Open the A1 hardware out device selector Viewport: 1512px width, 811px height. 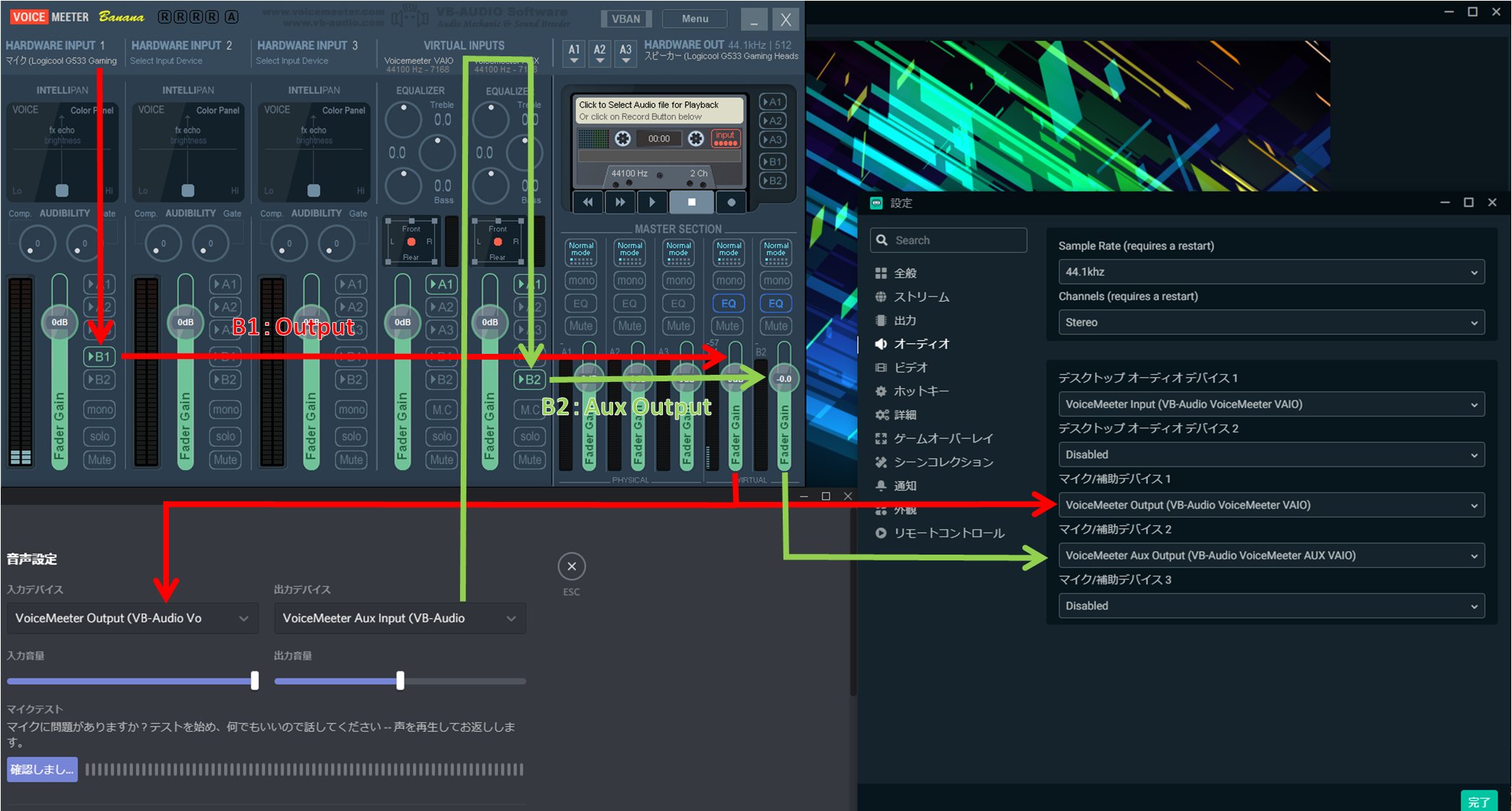pyautogui.click(x=574, y=53)
